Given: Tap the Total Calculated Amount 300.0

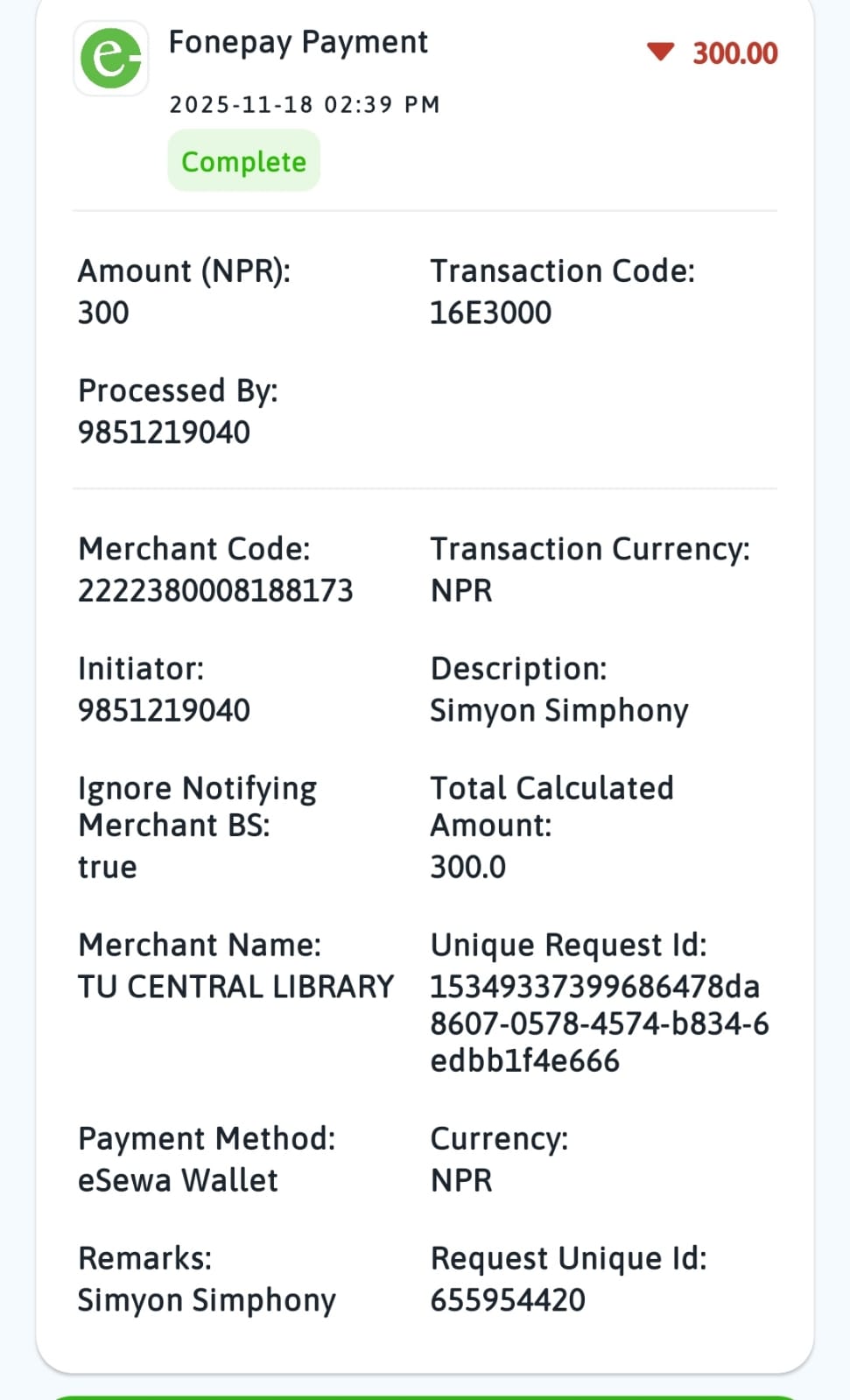Looking at the screenshot, I should pos(467,867).
